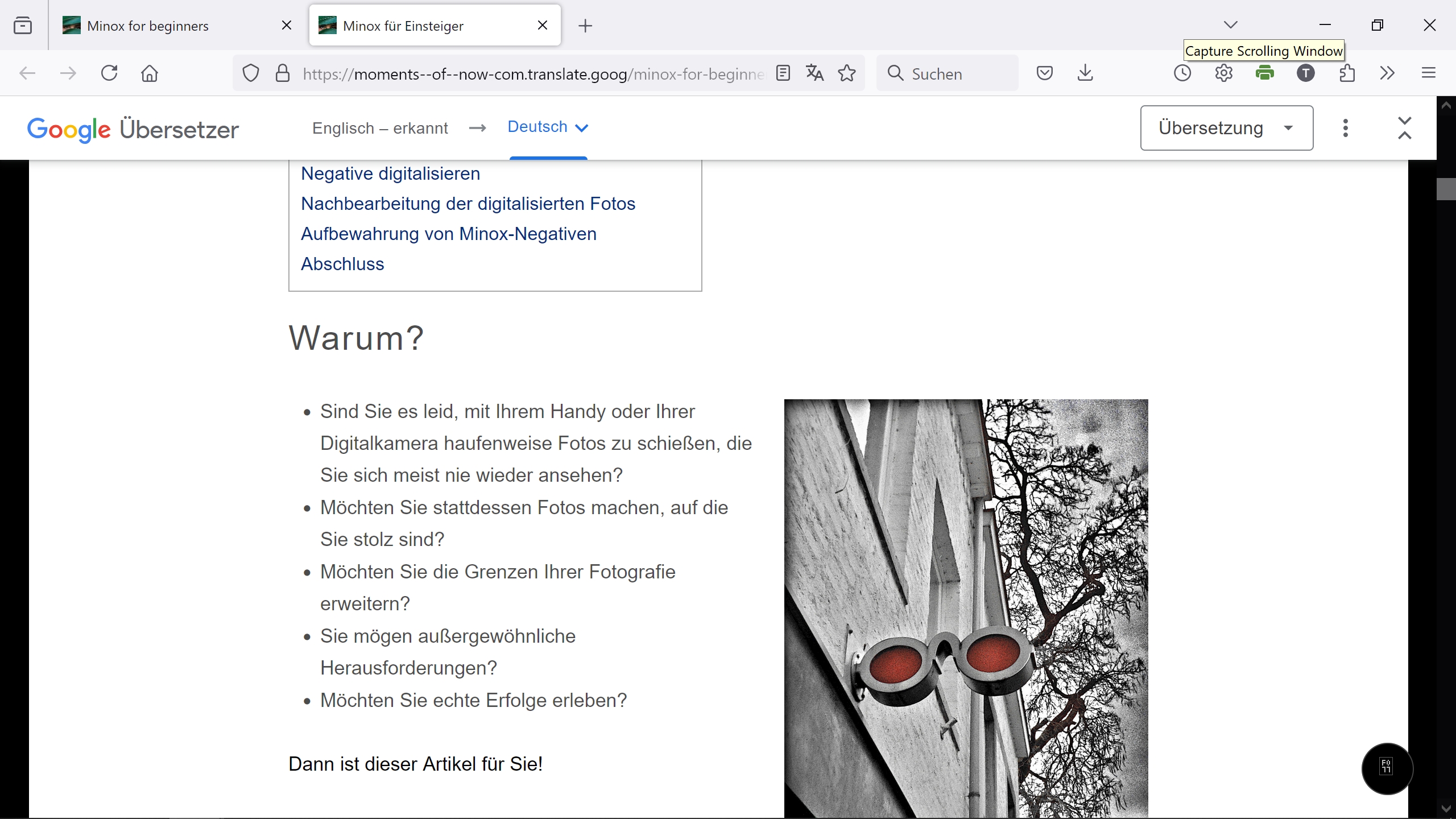Viewport: 1456px width, 819px height.
Task: Collapse the Google Übersetzer translation bar
Action: pos(1404,128)
